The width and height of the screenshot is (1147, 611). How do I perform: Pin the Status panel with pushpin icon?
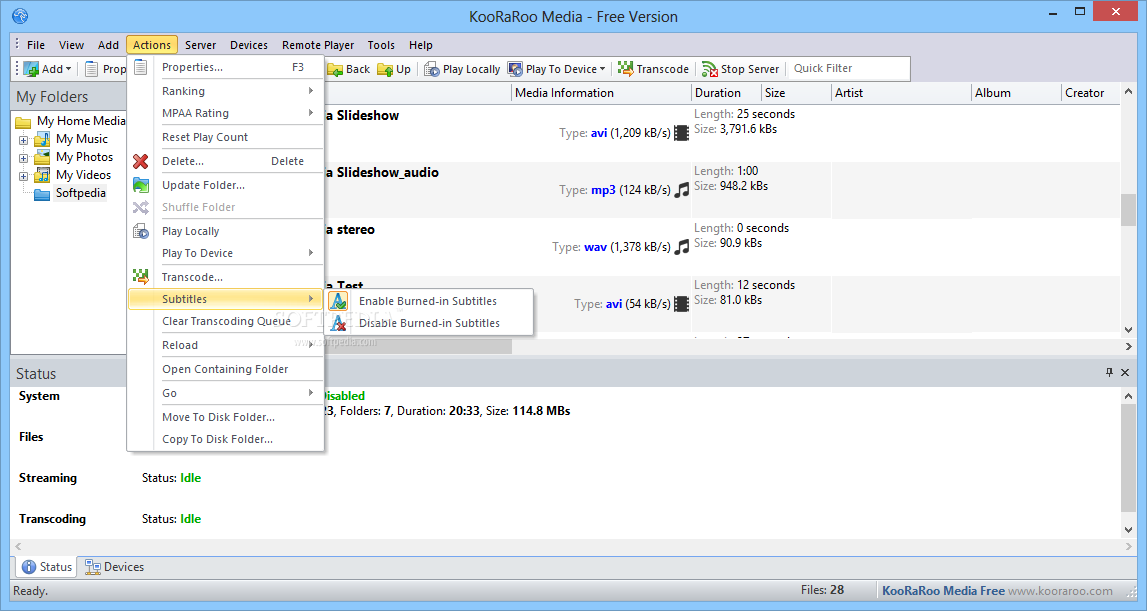tap(1109, 372)
